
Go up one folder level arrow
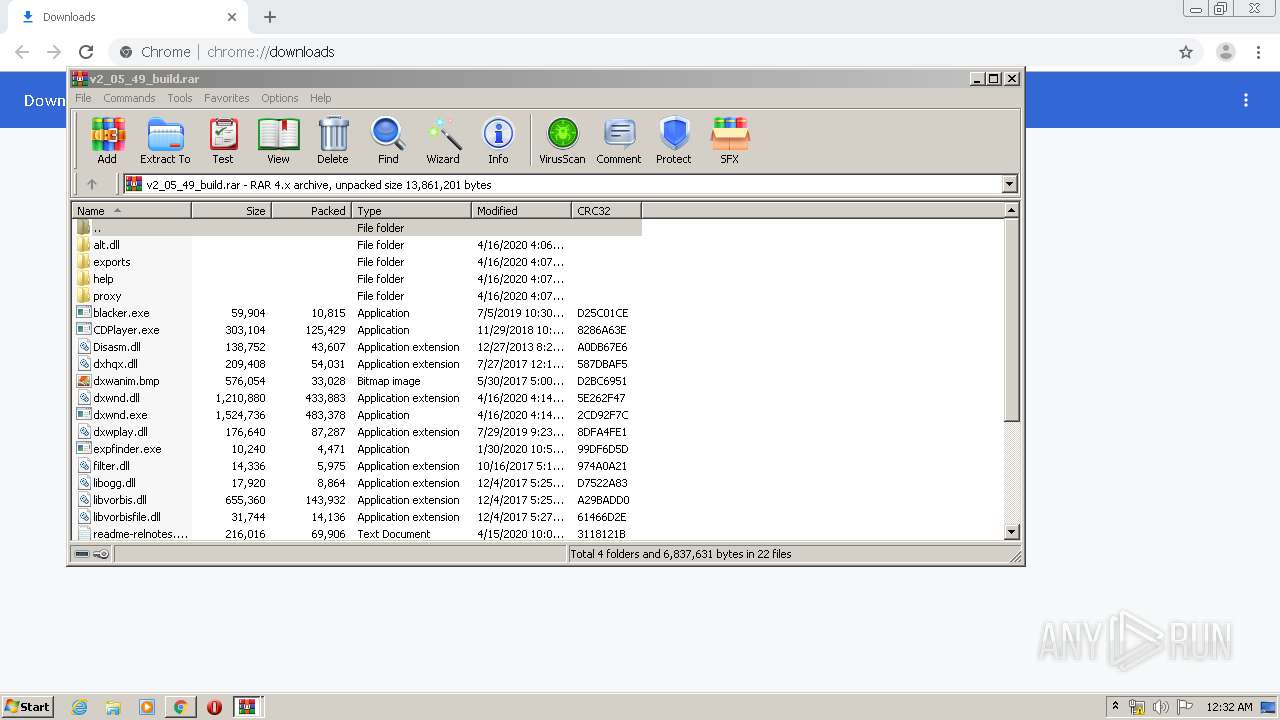tap(92, 184)
